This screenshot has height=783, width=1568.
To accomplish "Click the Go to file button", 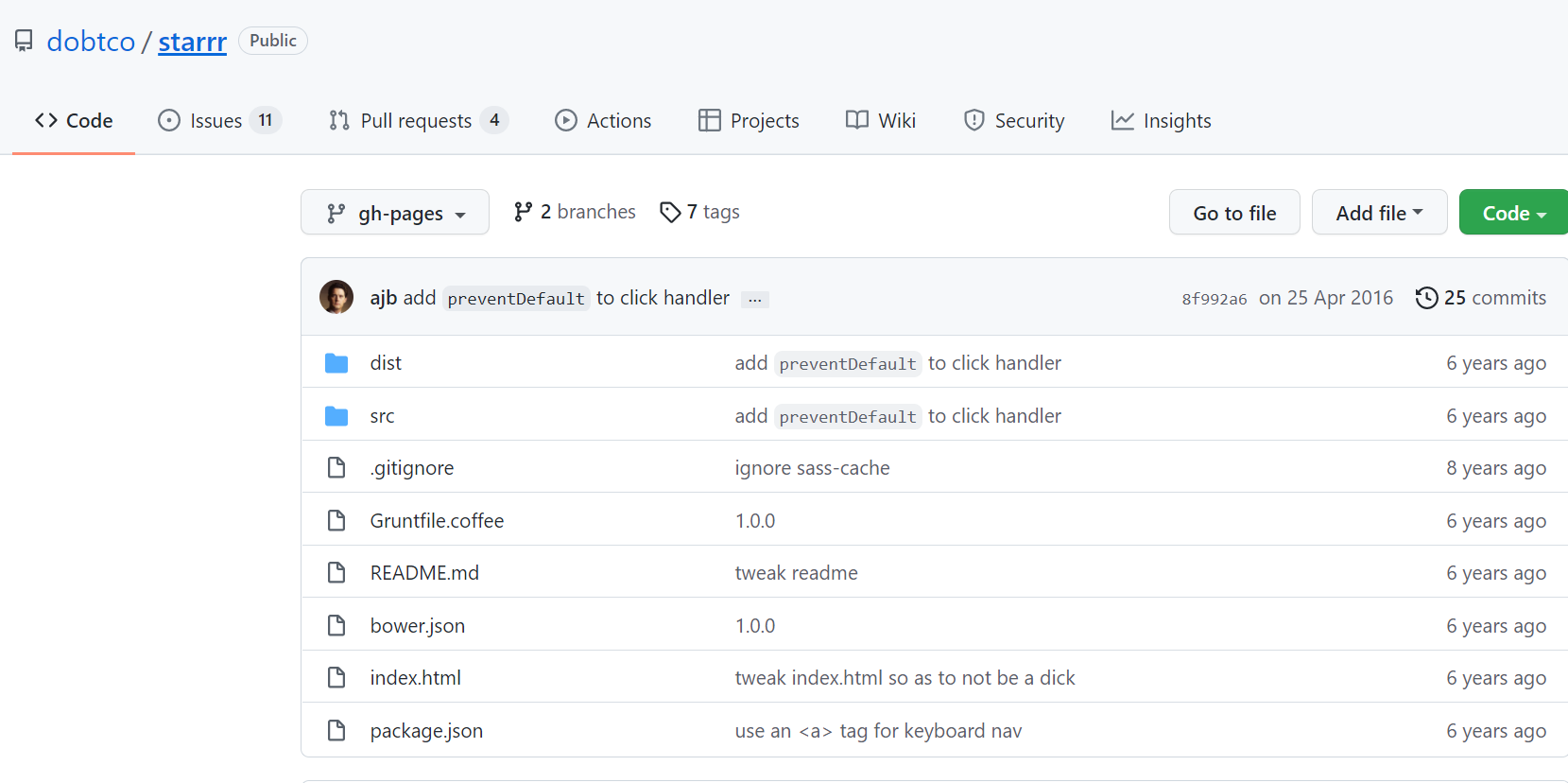I will [x=1234, y=212].
